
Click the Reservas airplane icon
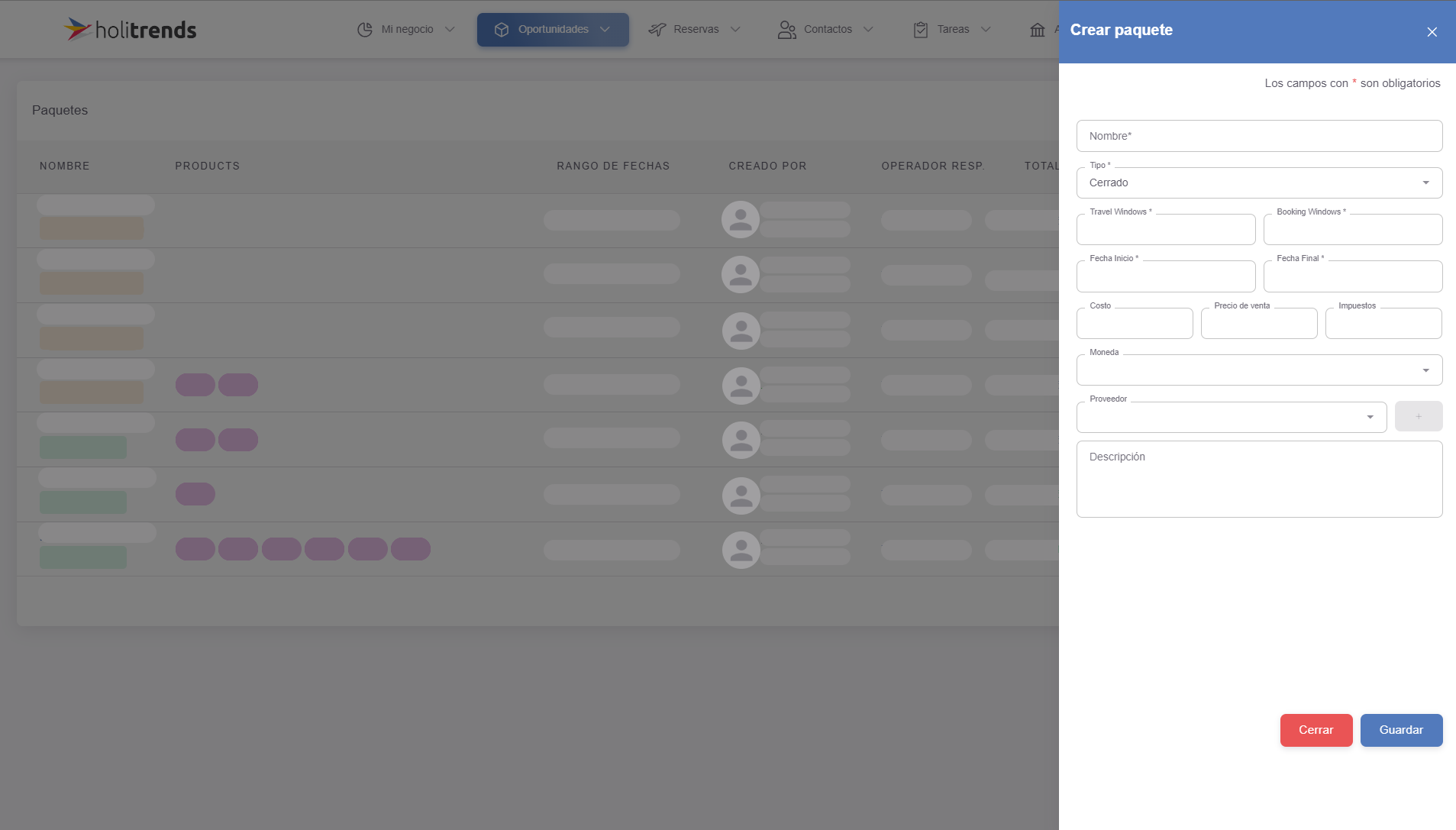pos(657,30)
